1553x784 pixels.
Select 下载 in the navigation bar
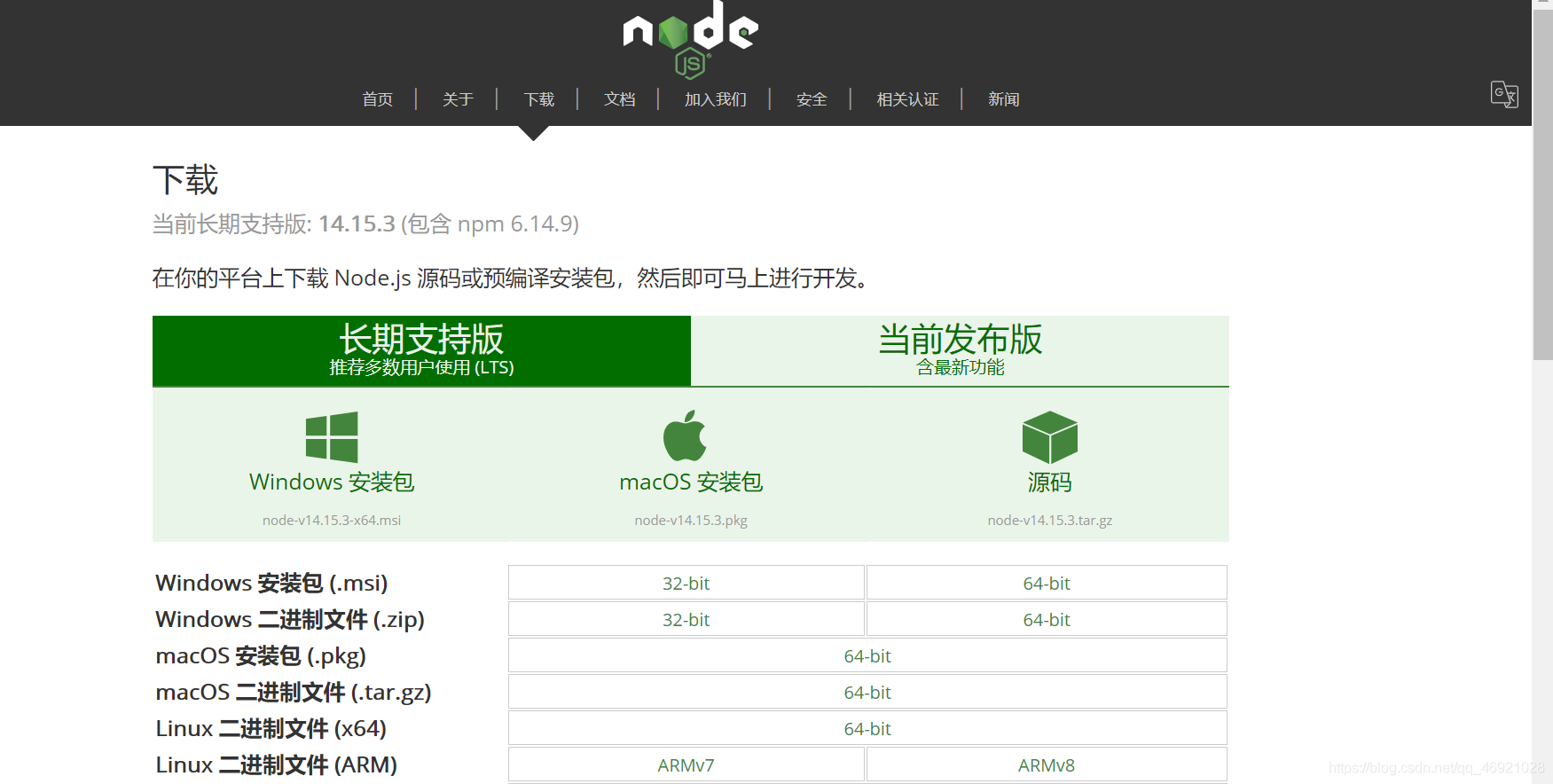tap(539, 99)
